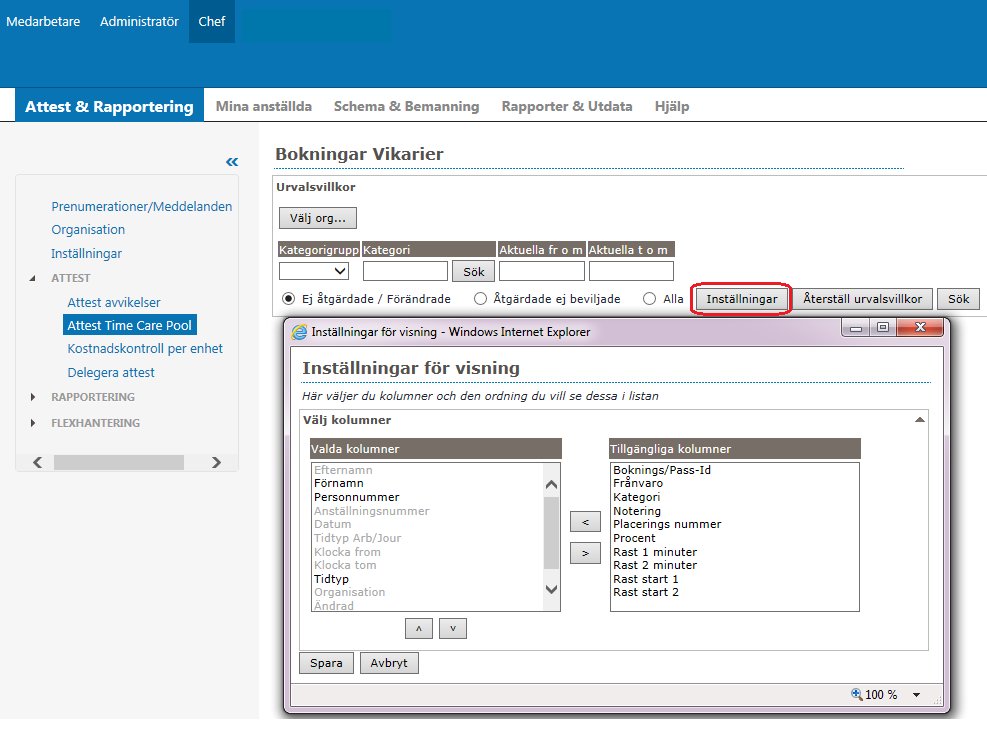Viewport: 987px width, 730px height.
Task: Click the Internet Explorer icon in dialog title
Action: [300, 332]
